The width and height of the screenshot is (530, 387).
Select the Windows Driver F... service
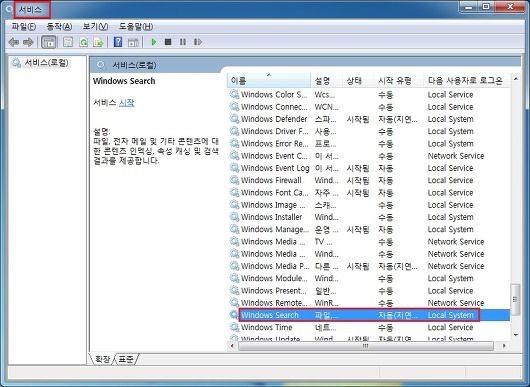click(274, 131)
